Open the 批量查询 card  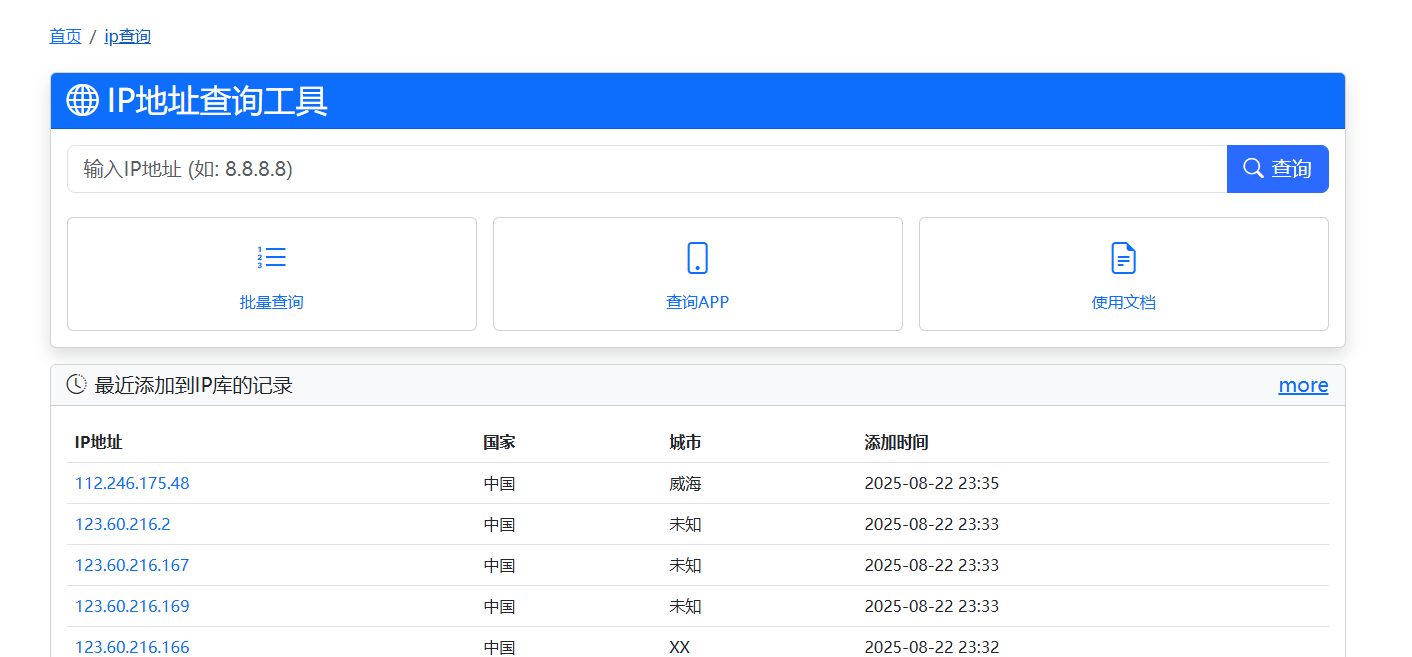click(x=272, y=275)
